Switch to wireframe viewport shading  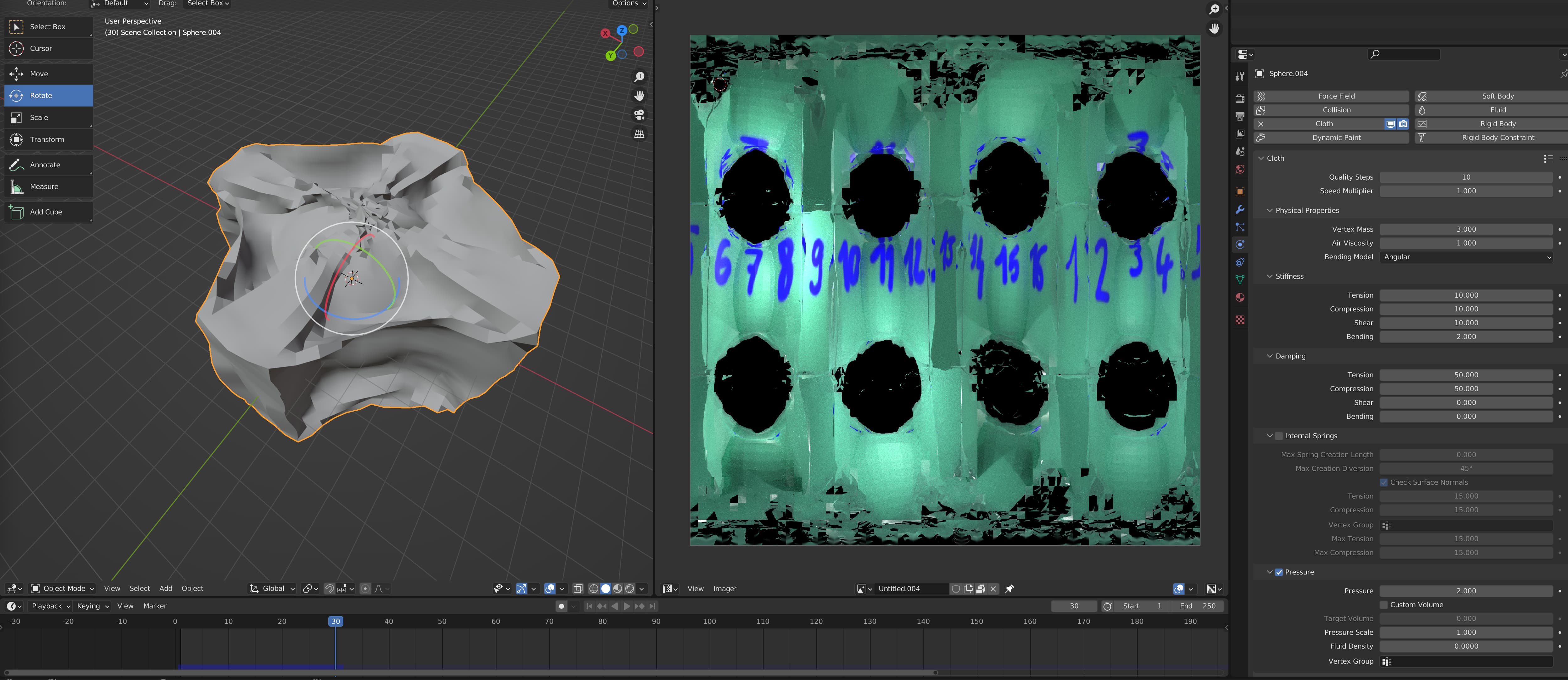[x=593, y=589]
